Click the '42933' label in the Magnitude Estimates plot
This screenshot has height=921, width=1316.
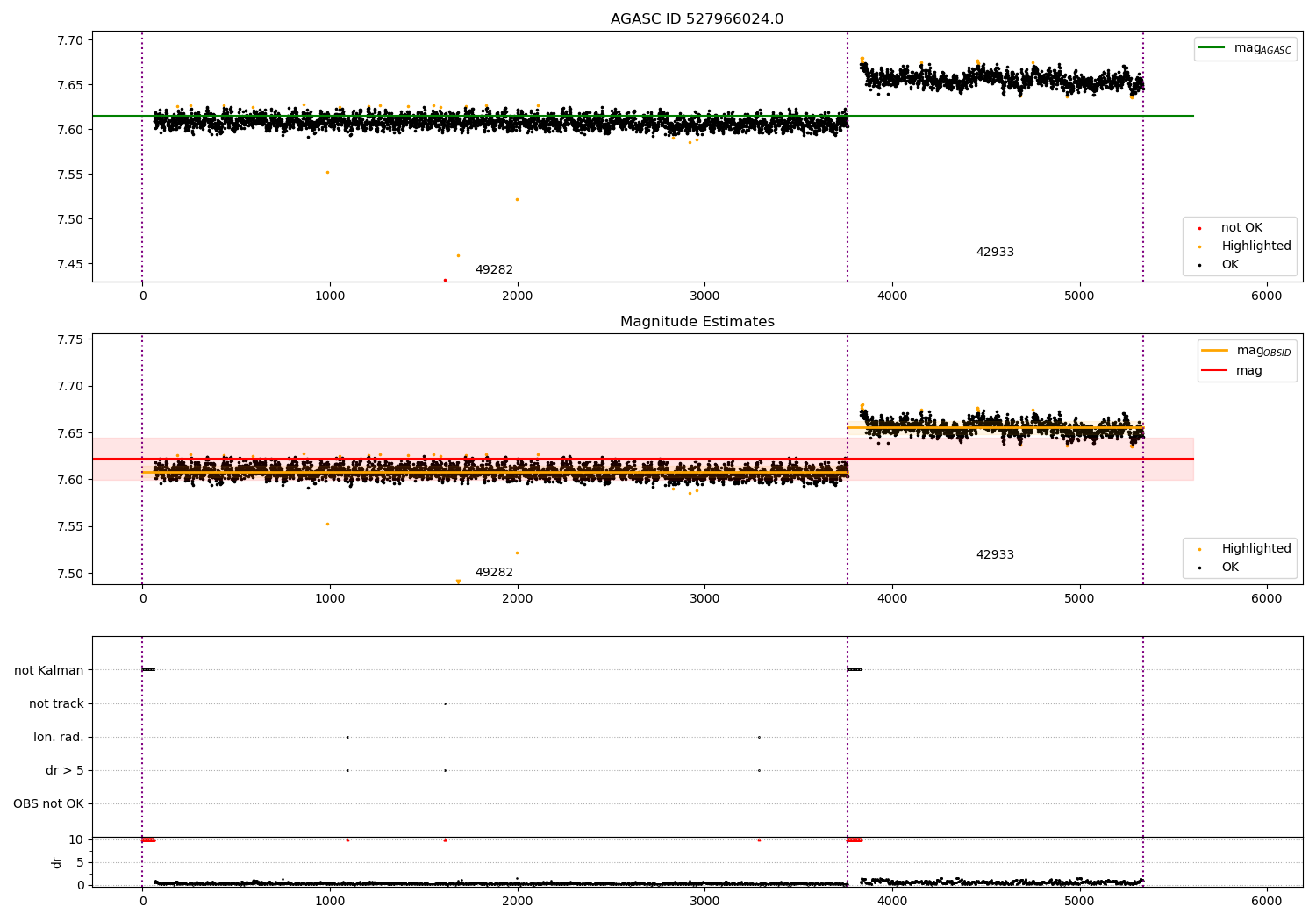click(995, 555)
